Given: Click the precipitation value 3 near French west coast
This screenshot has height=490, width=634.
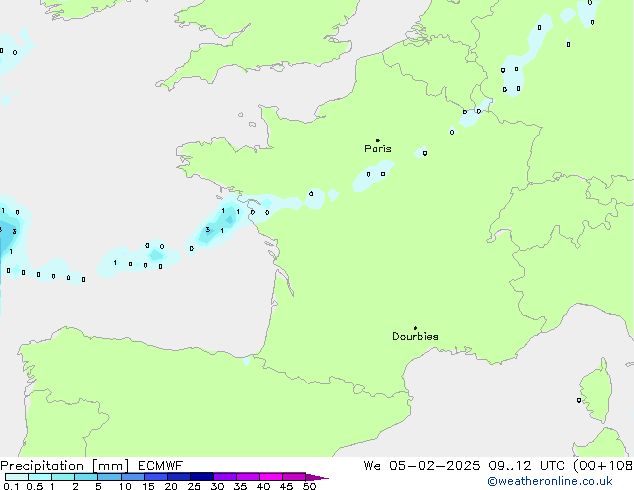Looking at the screenshot, I should (207, 230).
